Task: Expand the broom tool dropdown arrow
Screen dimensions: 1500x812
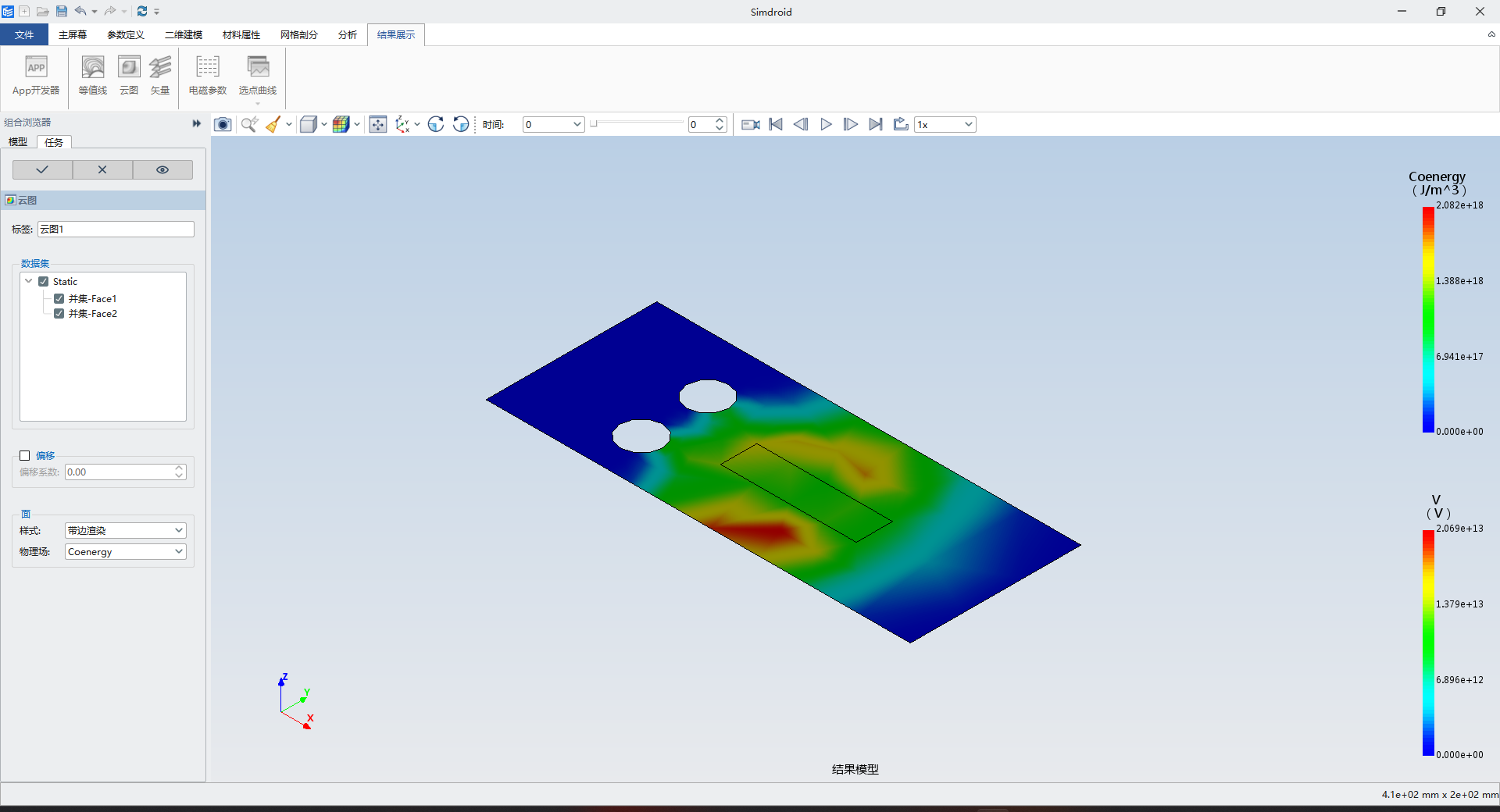Action: (x=289, y=124)
